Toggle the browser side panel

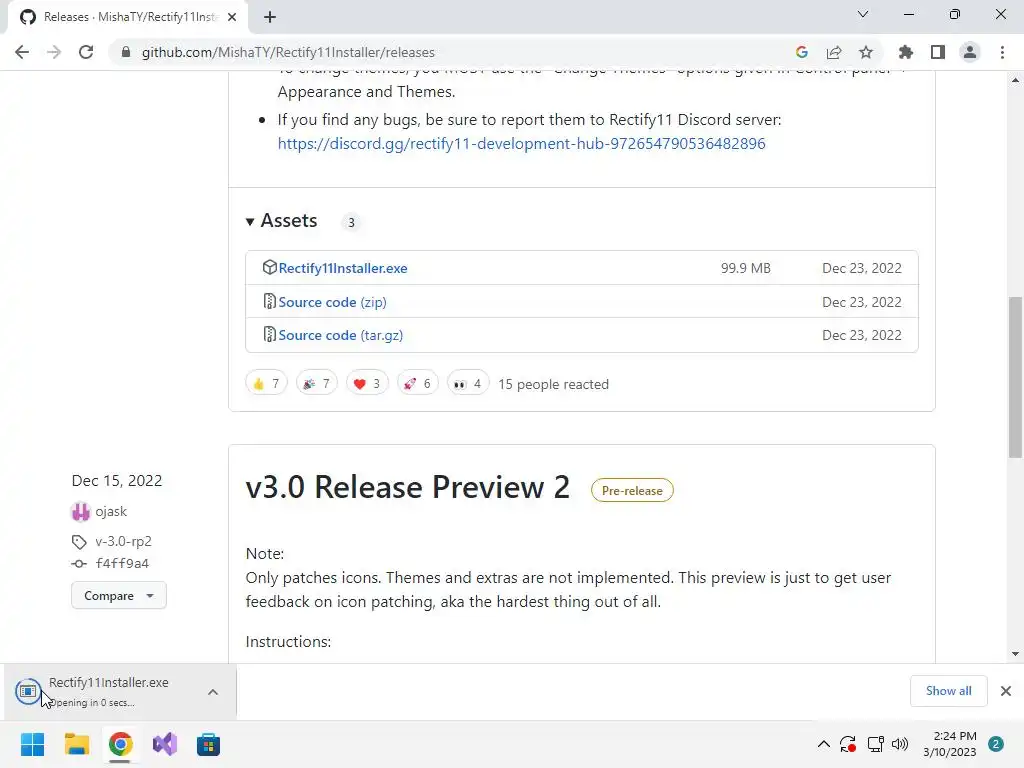pos(938,52)
